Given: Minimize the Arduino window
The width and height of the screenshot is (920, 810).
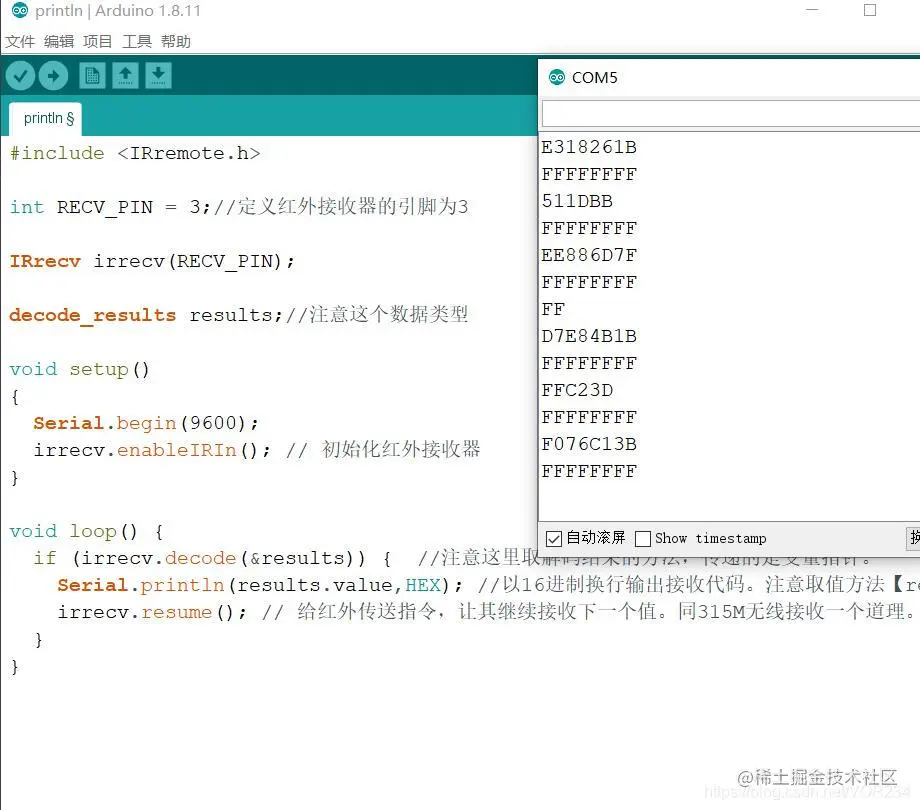Looking at the screenshot, I should click(x=812, y=10).
